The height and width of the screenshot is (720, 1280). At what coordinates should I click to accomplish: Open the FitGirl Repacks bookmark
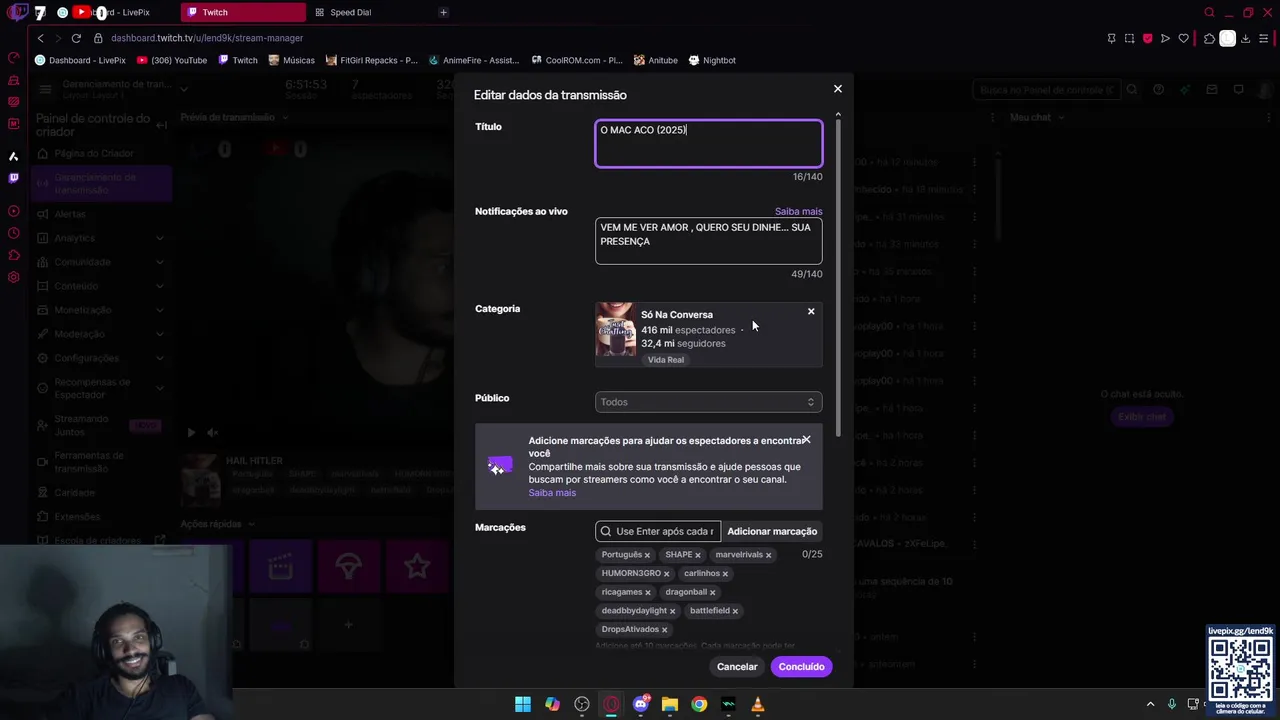(x=371, y=60)
